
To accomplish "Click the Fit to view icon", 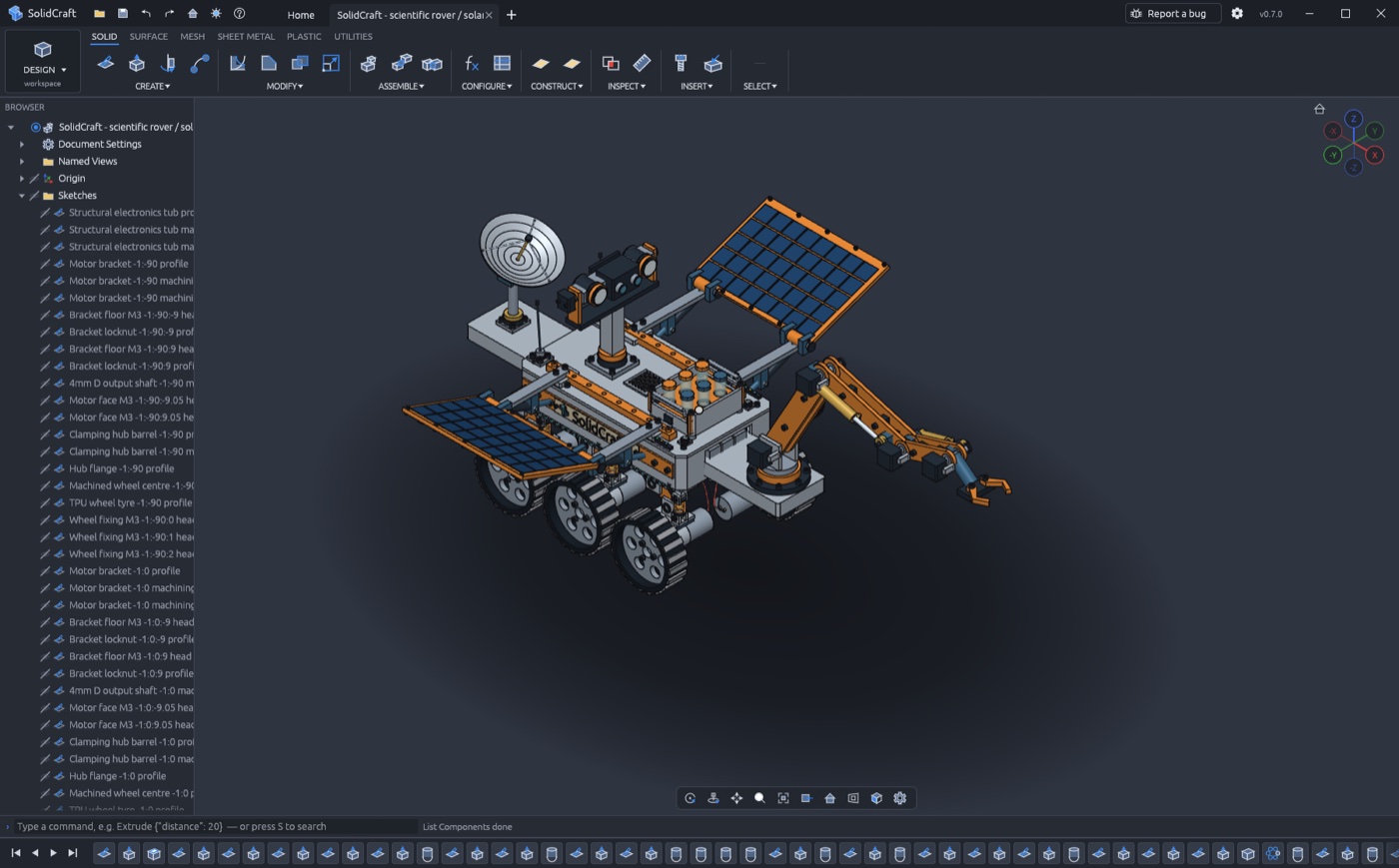I will tap(783, 798).
